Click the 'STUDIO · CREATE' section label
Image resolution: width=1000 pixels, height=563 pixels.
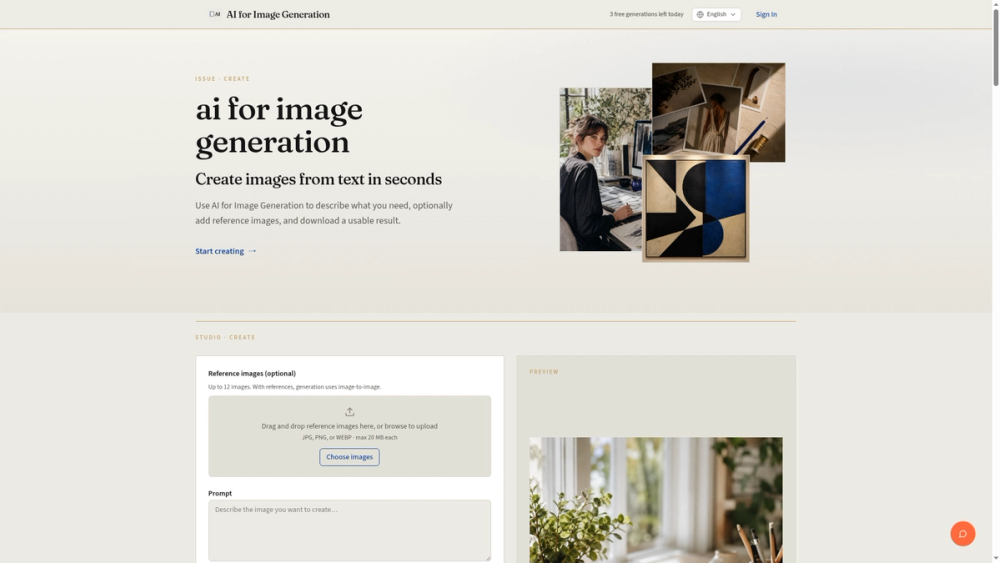[x=225, y=337]
